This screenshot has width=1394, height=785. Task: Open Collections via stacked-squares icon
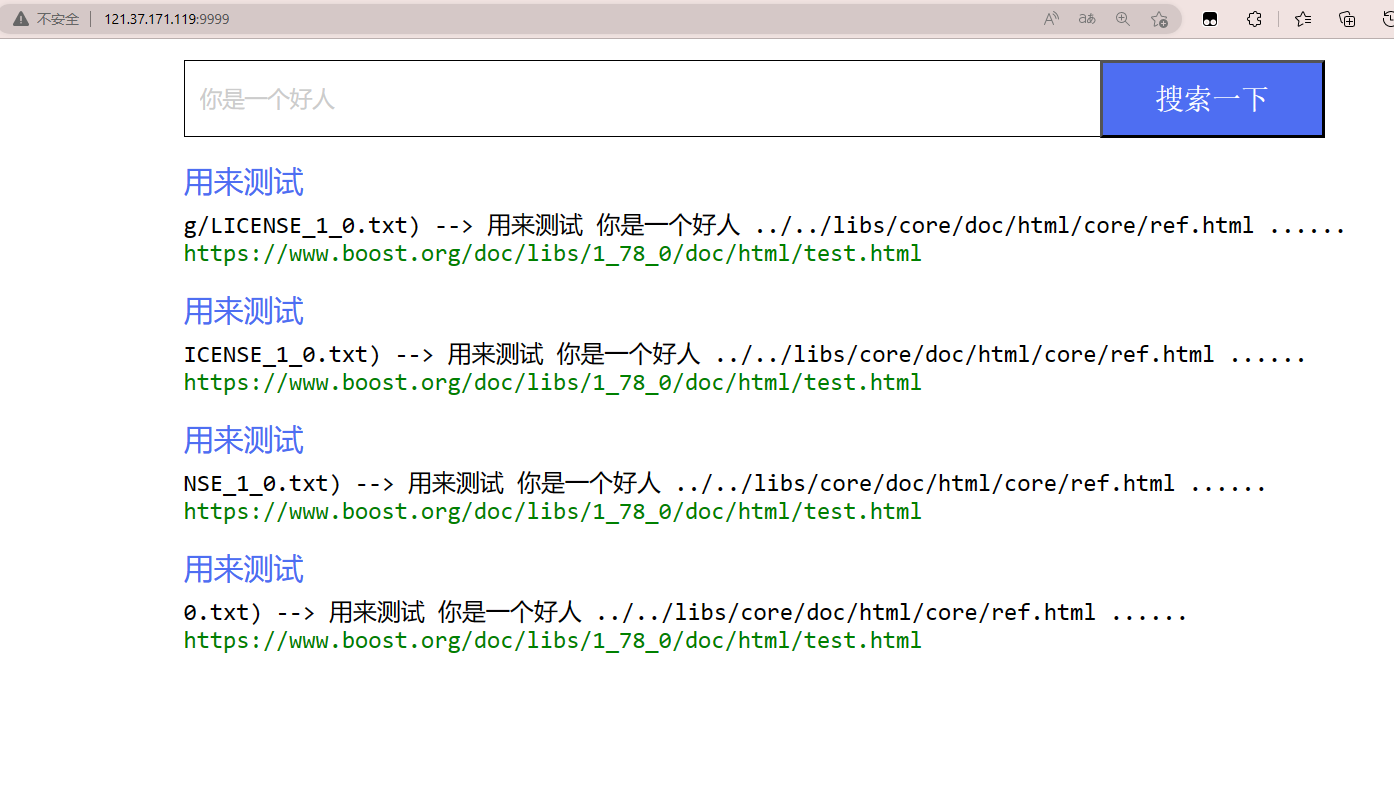click(x=1346, y=18)
